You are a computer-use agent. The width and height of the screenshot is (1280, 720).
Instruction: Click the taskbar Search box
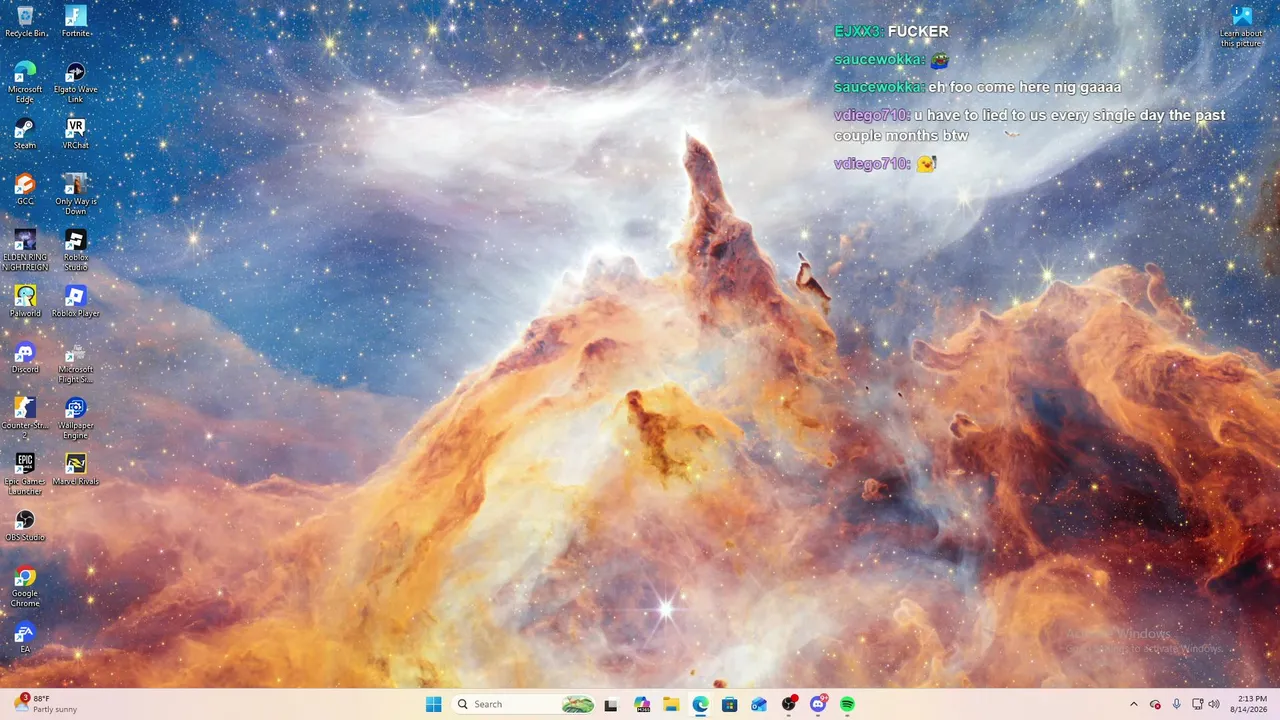[x=524, y=704]
